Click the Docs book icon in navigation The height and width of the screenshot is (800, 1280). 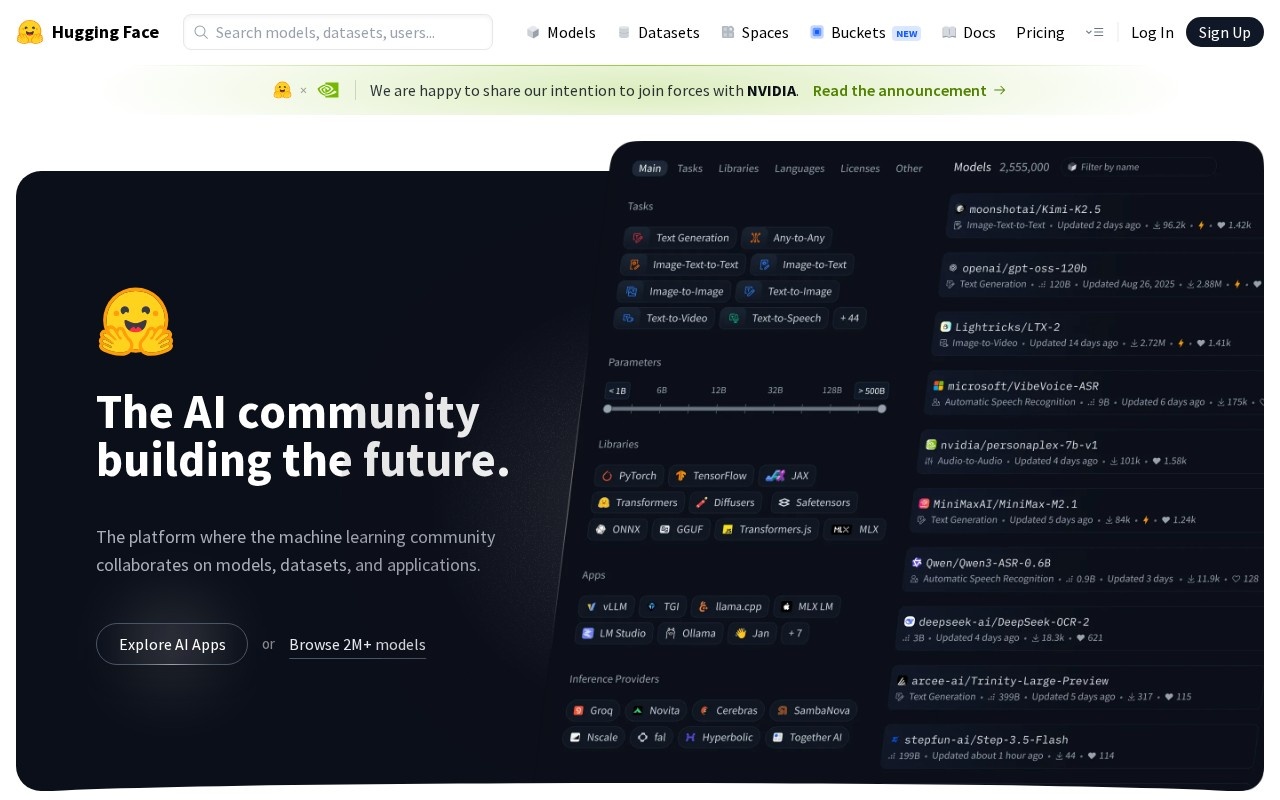click(949, 32)
